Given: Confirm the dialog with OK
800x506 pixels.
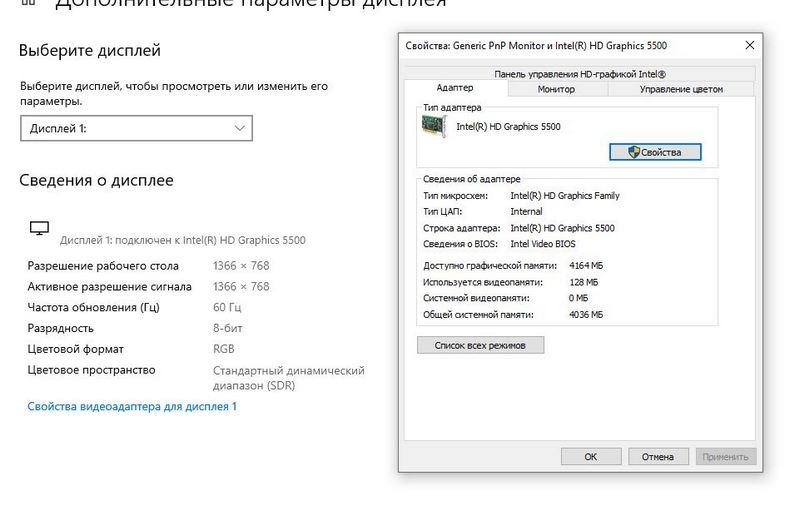Looking at the screenshot, I should click(590, 456).
